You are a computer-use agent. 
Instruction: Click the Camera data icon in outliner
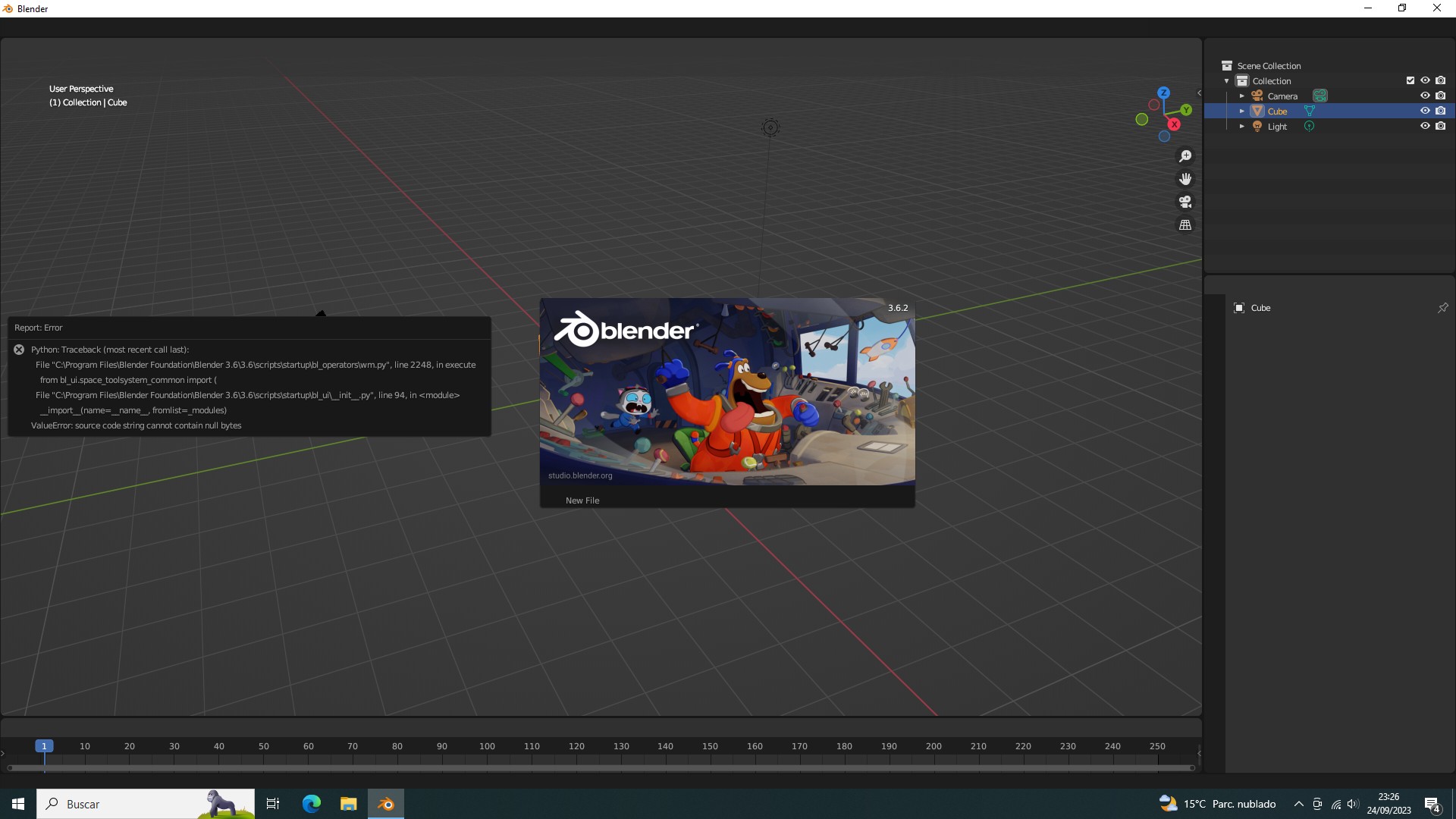(x=1320, y=96)
